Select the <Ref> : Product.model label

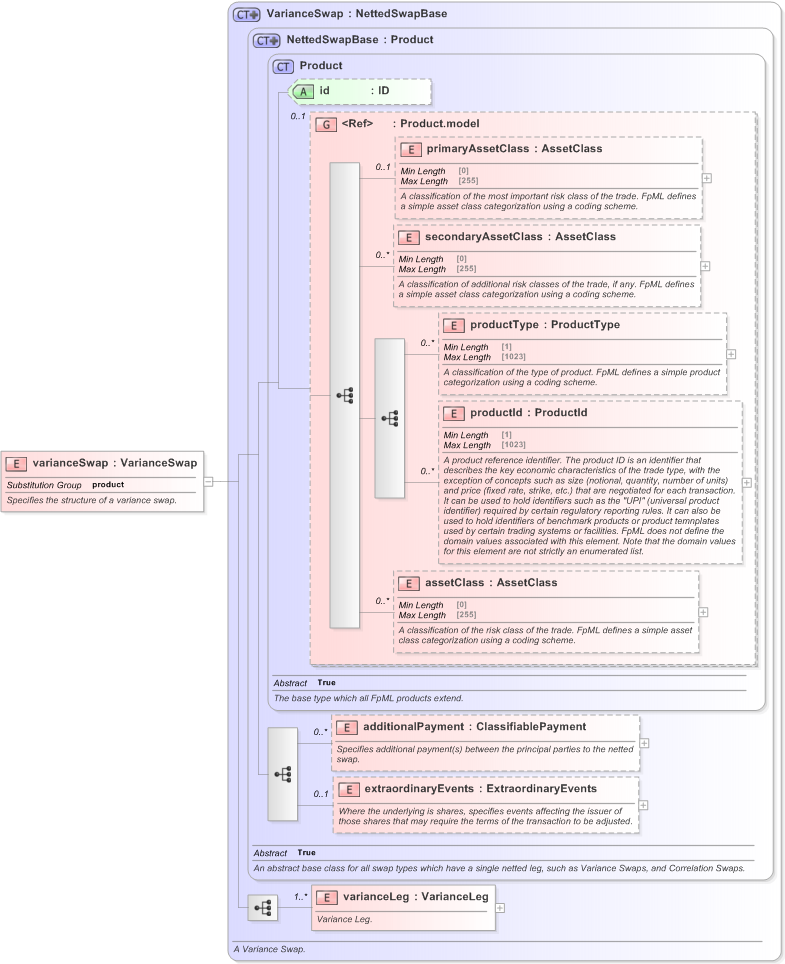(x=410, y=124)
